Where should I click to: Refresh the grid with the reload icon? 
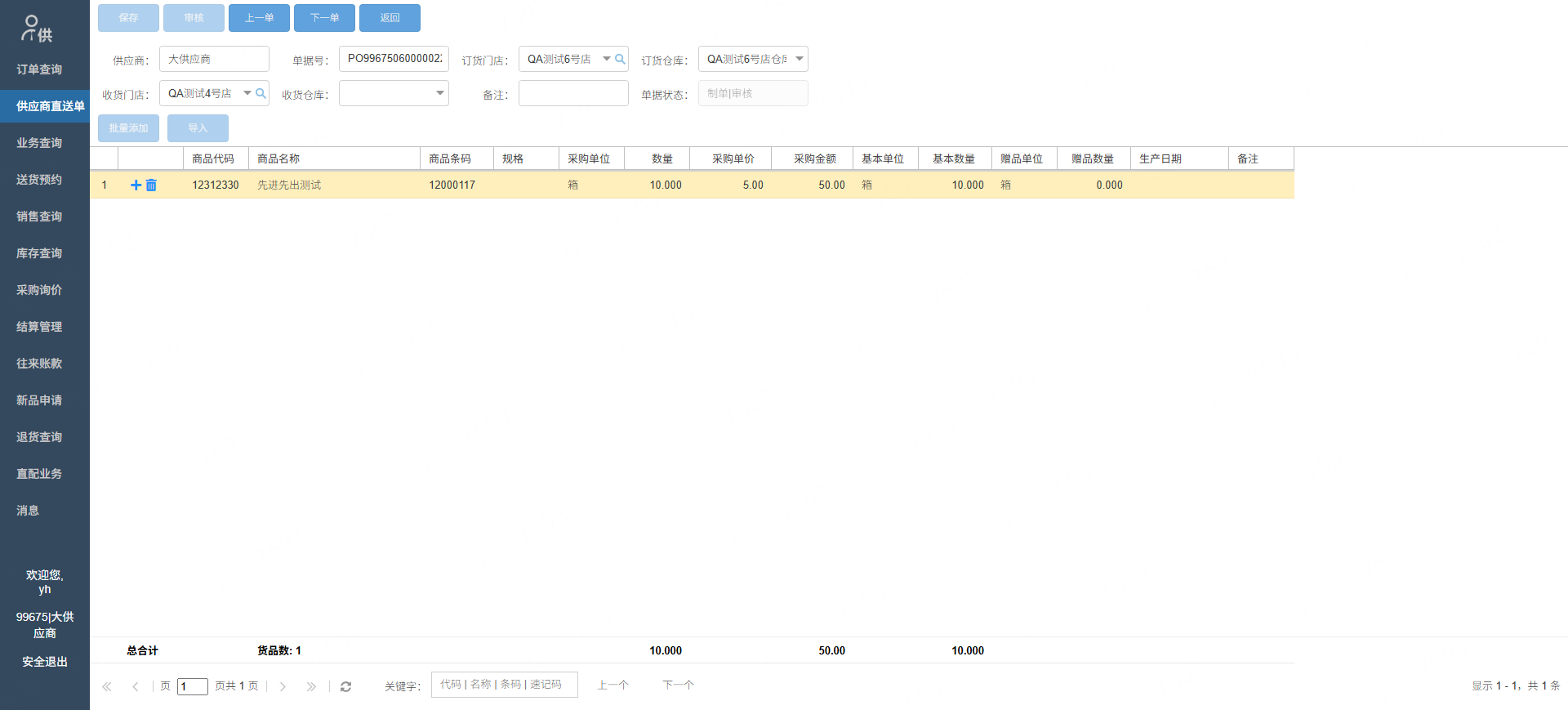[345, 686]
